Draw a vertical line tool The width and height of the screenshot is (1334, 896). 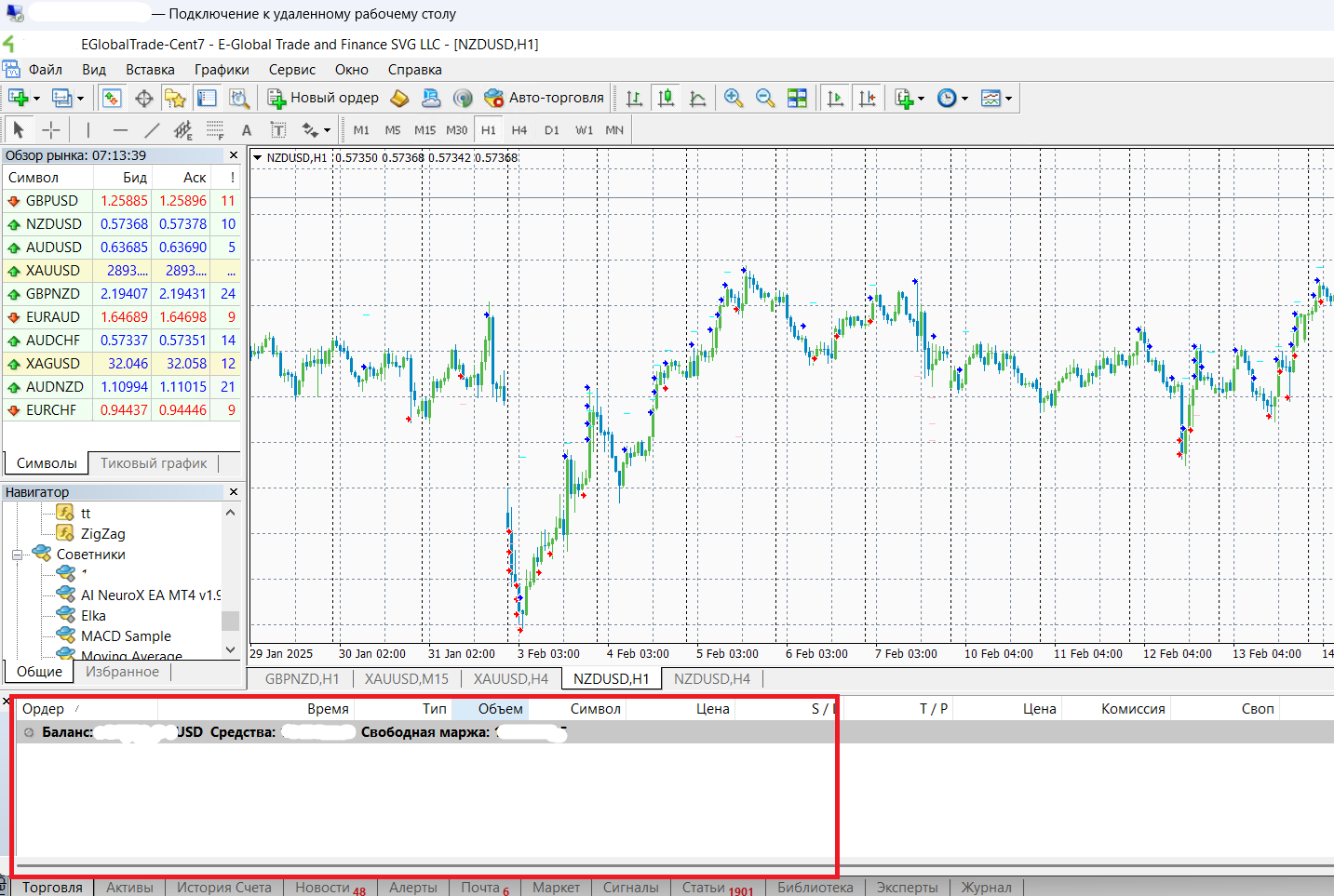[x=88, y=130]
